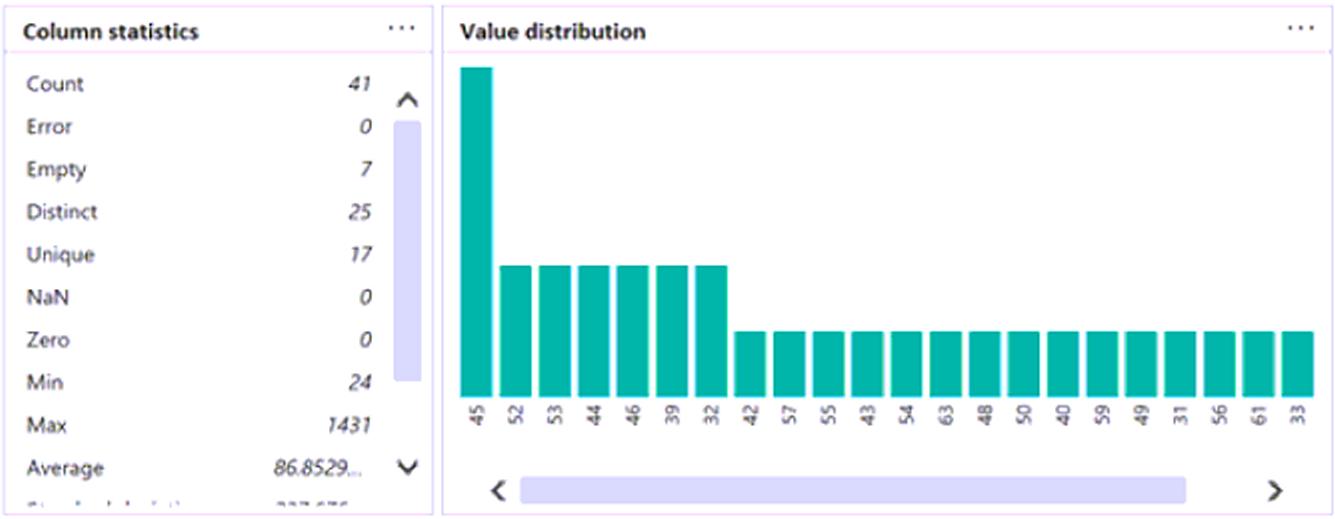The height and width of the screenshot is (519, 1335).
Task: Click the last visible bar, value 33
Action: click(x=1297, y=364)
